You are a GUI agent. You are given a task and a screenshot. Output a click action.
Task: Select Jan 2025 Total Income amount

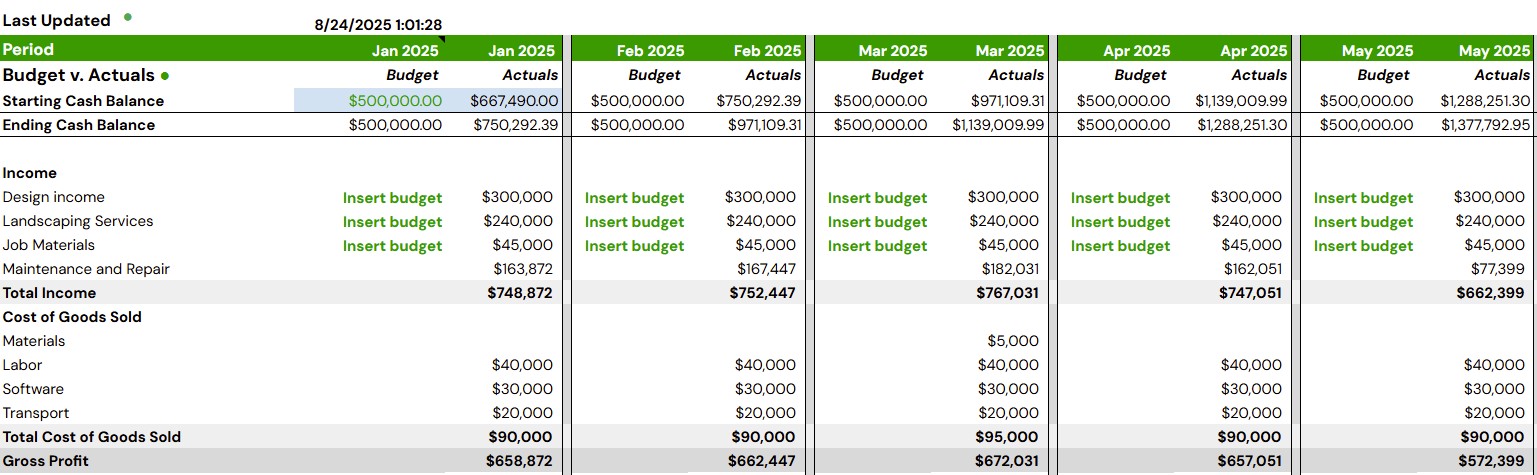coord(520,293)
